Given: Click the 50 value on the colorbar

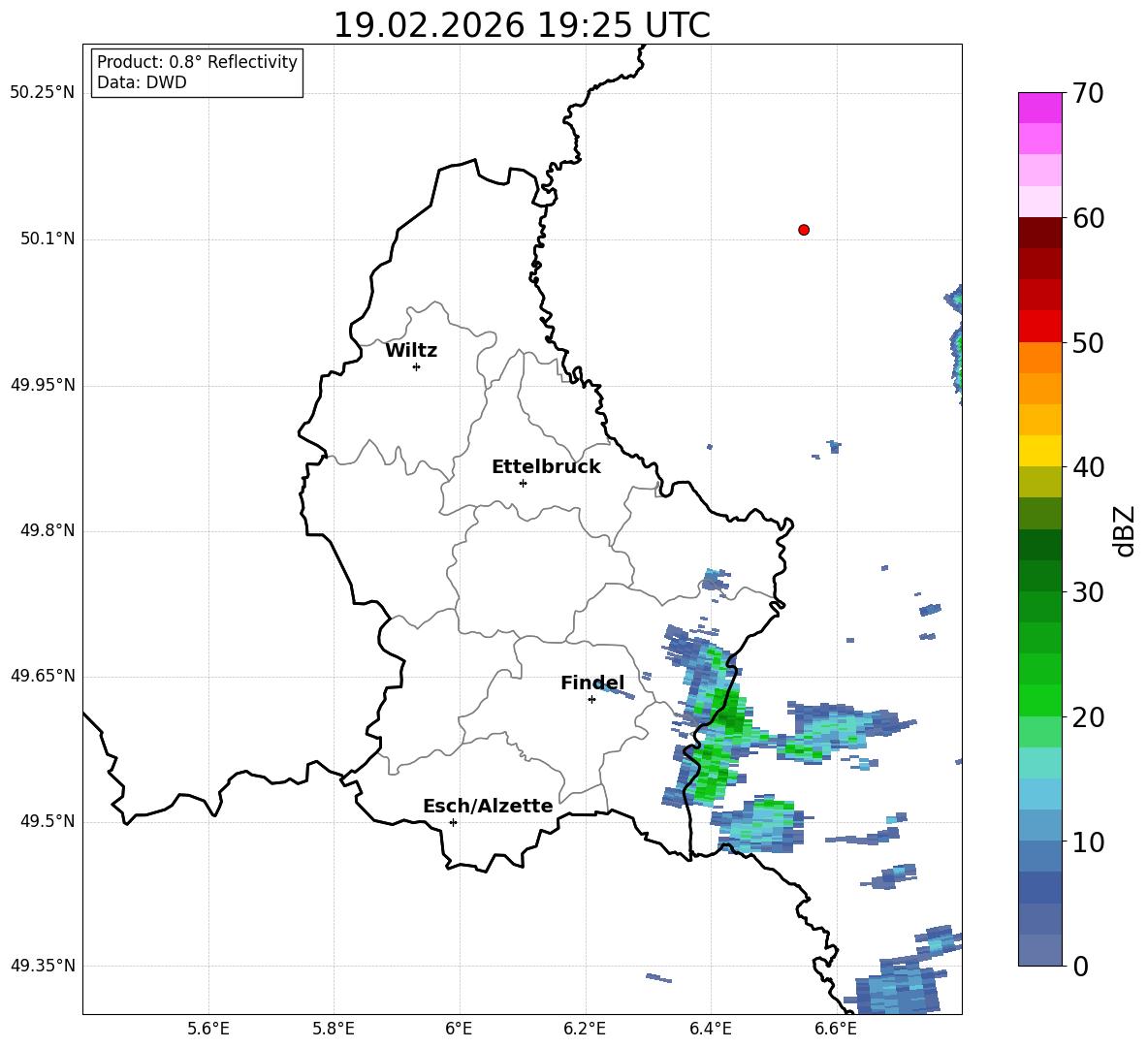Looking at the screenshot, I should (x=1088, y=342).
